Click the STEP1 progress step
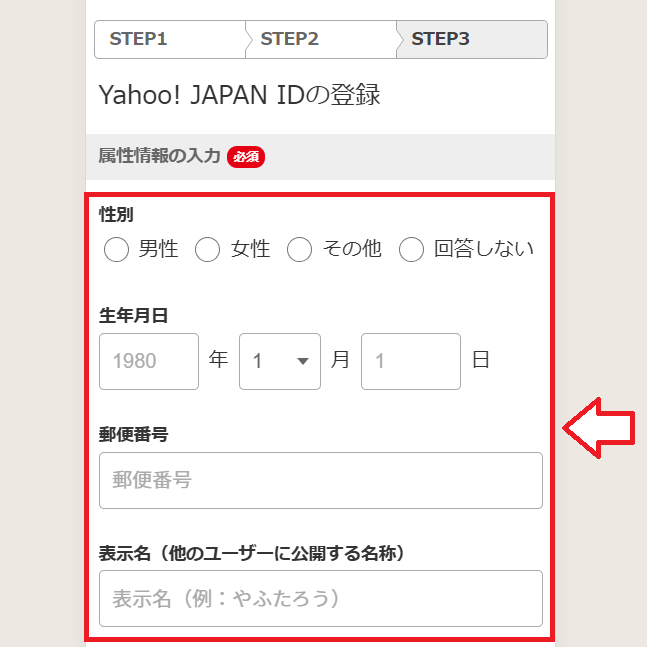Image resolution: width=647 pixels, height=647 pixels. [x=170, y=39]
